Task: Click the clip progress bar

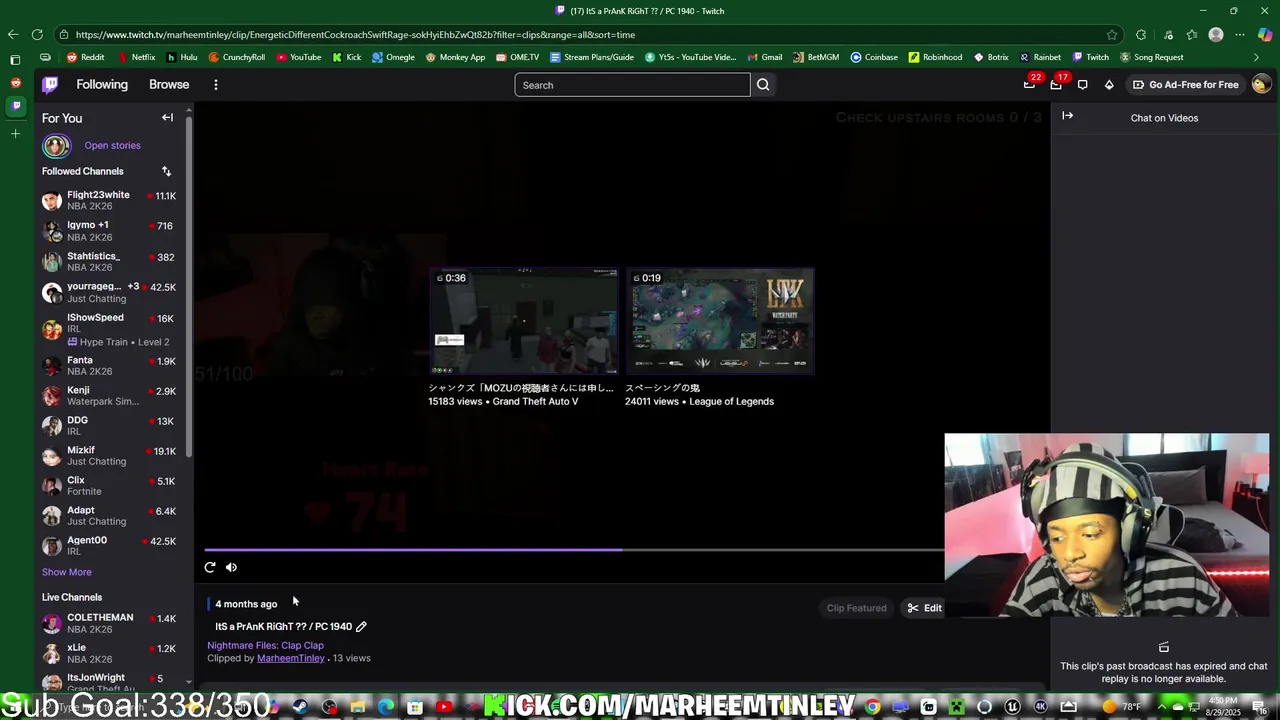Action: tap(574, 549)
